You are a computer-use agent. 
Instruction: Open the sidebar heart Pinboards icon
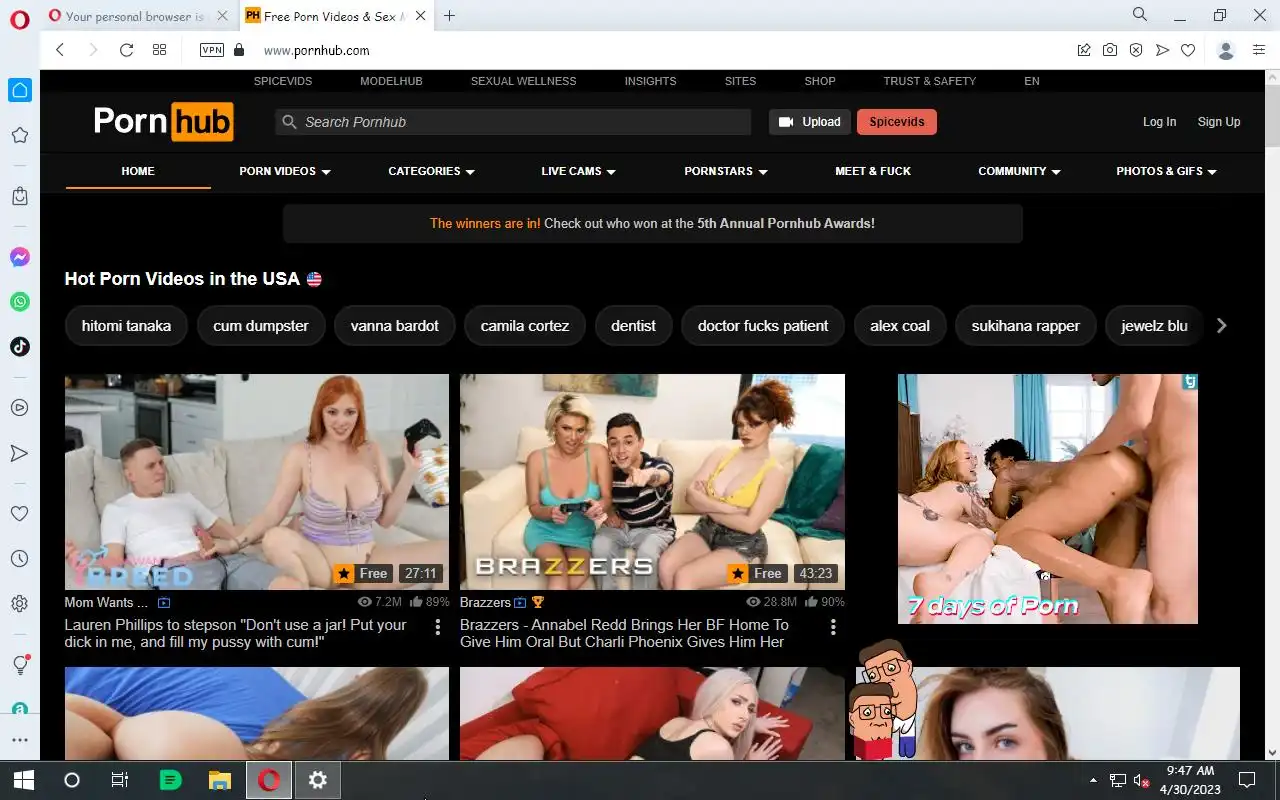pos(20,513)
